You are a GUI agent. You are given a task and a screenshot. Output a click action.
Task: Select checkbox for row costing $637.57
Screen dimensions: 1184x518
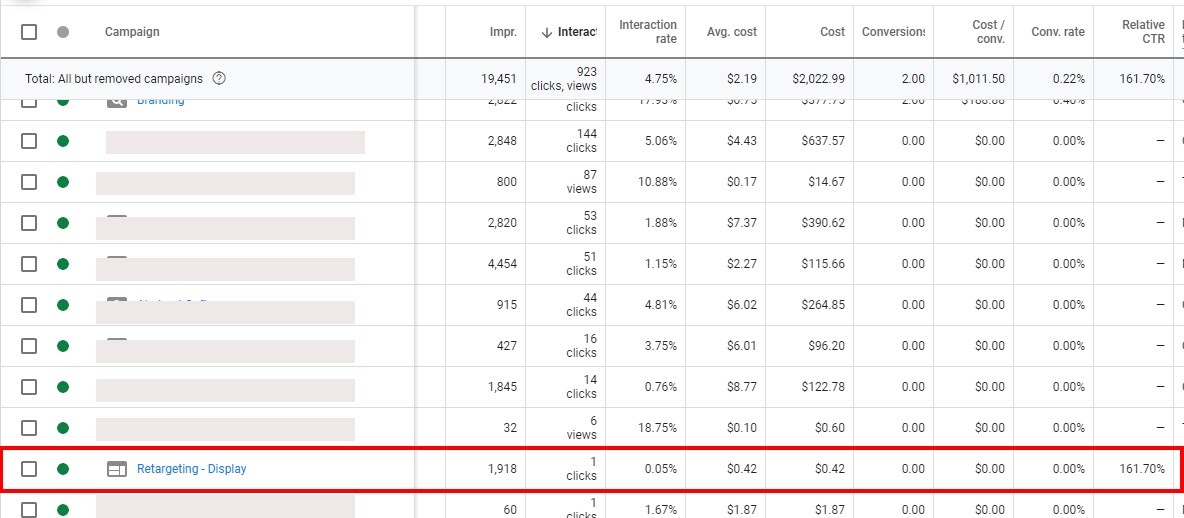pyautogui.click(x=29, y=141)
